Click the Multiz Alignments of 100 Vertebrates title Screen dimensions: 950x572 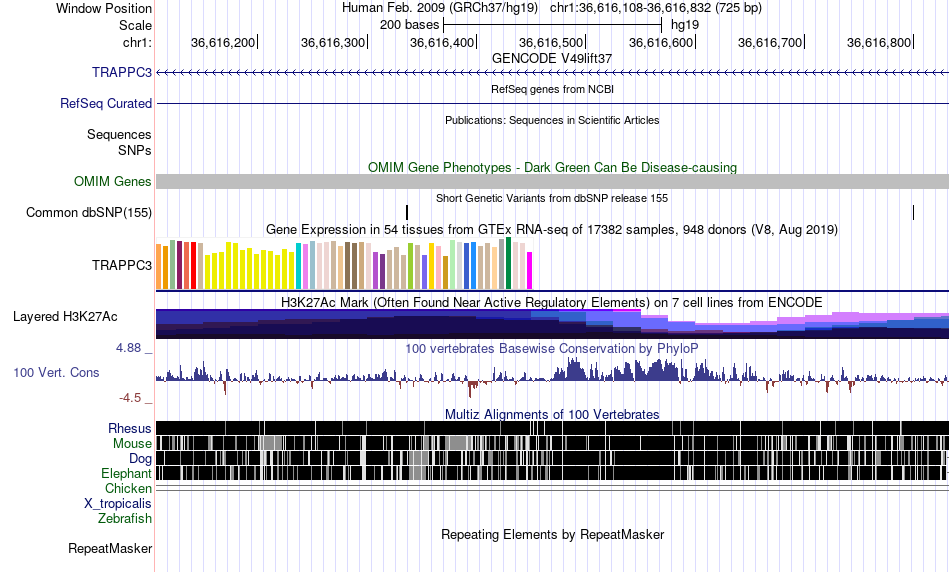pyautogui.click(x=552, y=414)
